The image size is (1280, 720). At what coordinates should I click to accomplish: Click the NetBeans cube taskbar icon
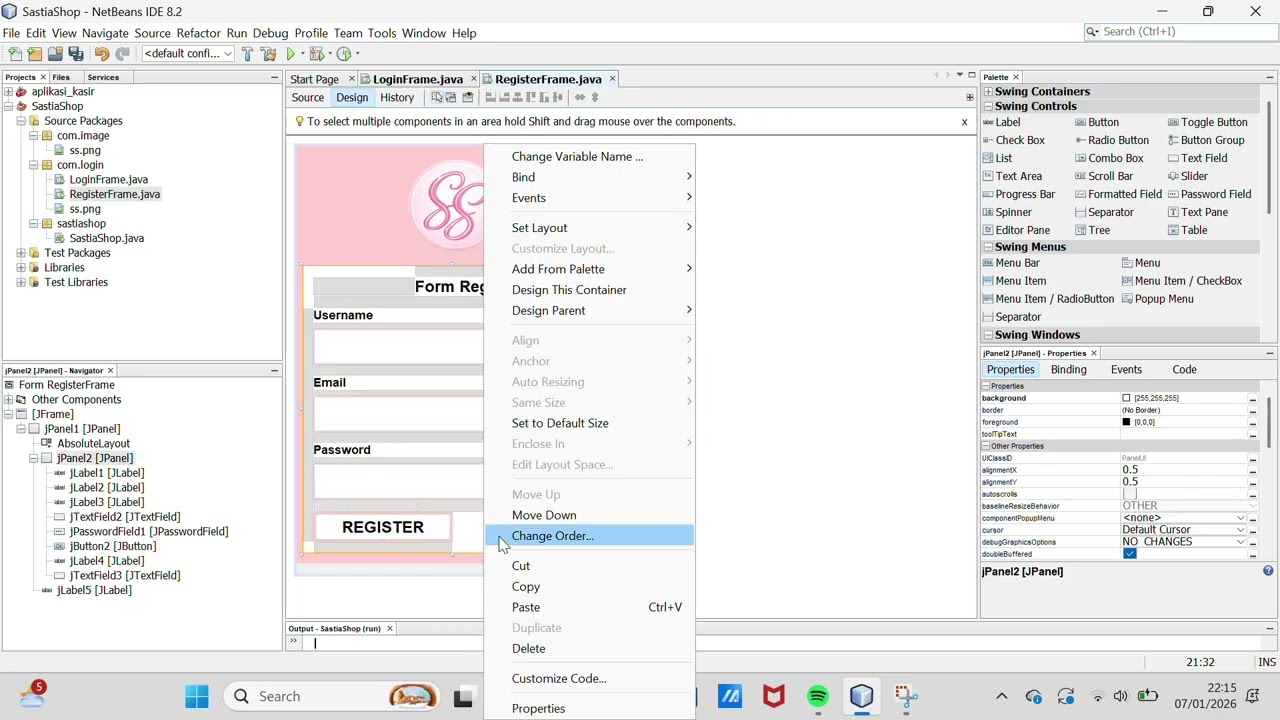[x=862, y=696]
